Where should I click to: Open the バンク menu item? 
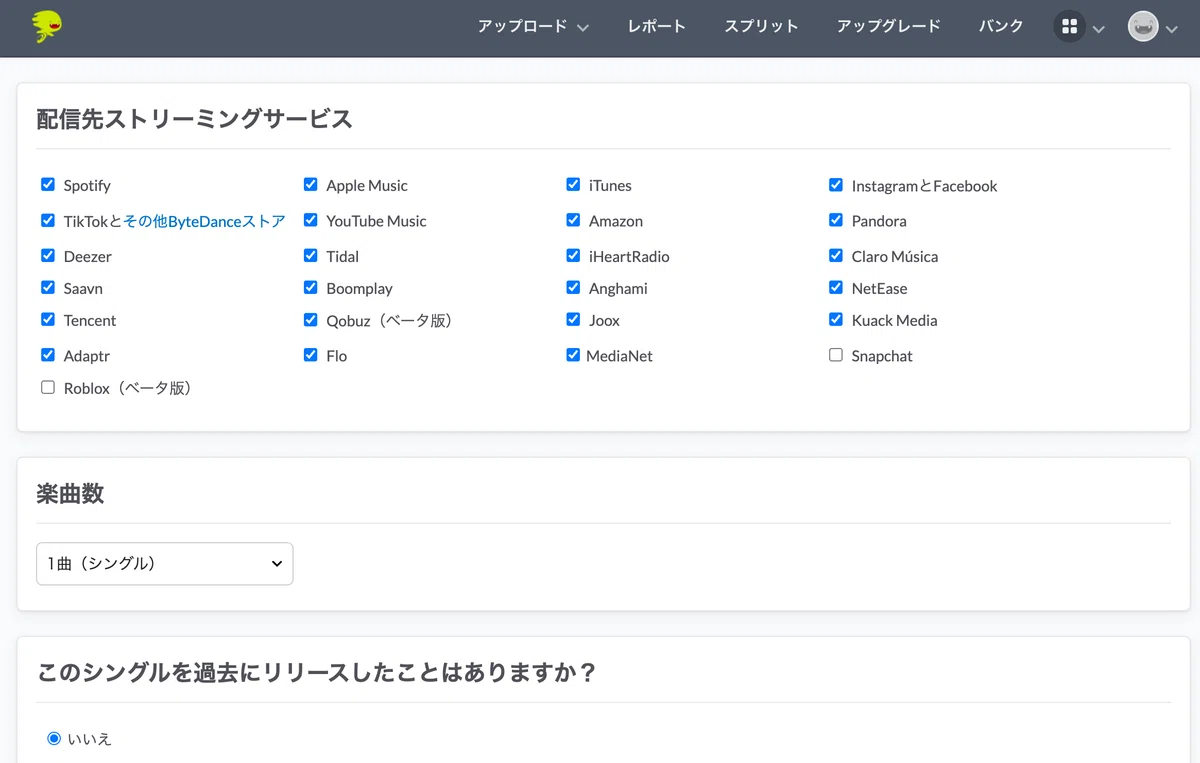pyautogui.click(x=1001, y=27)
